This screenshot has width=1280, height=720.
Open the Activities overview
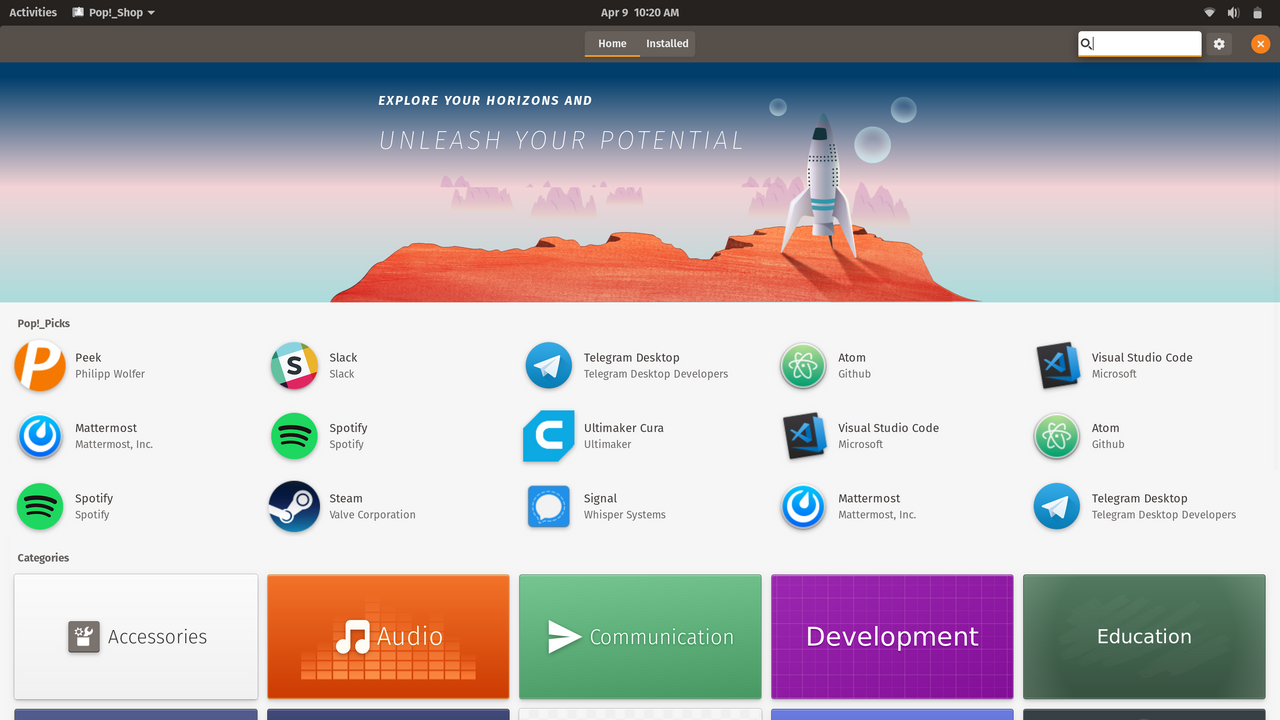tap(33, 12)
